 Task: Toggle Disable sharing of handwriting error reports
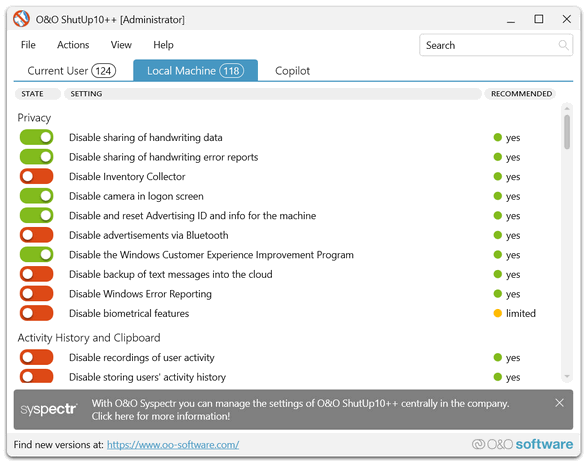[36, 157]
